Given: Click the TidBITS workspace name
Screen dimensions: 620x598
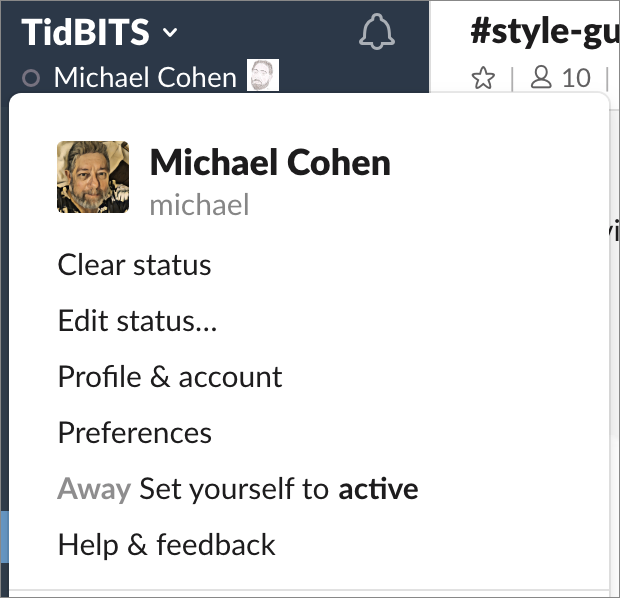Looking at the screenshot, I should 85,32.
